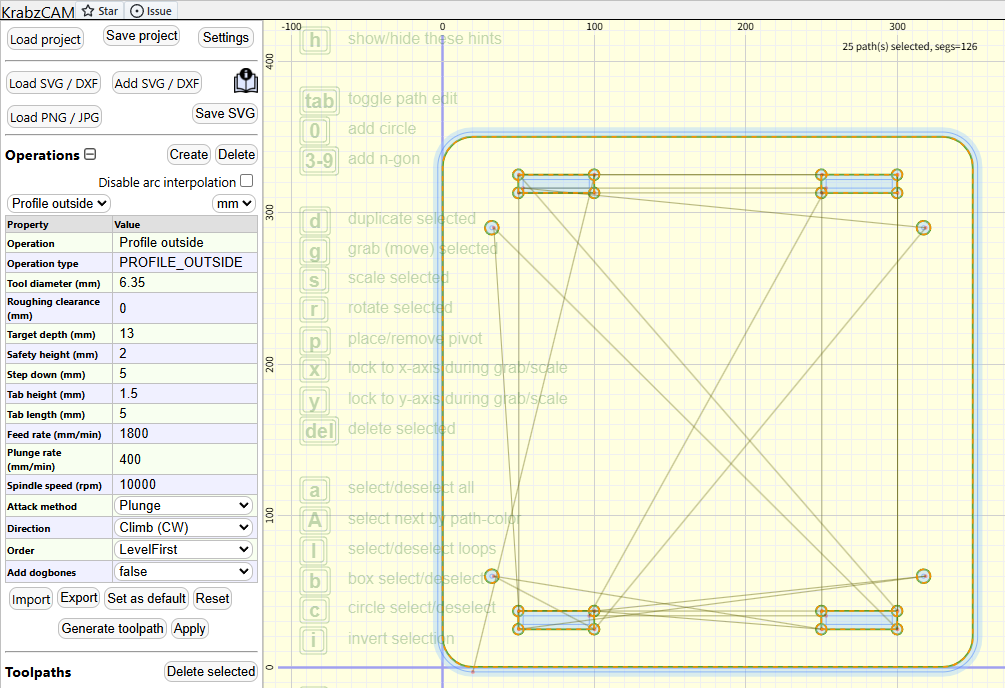Click the 'p' place pivot key icon

[315, 340]
